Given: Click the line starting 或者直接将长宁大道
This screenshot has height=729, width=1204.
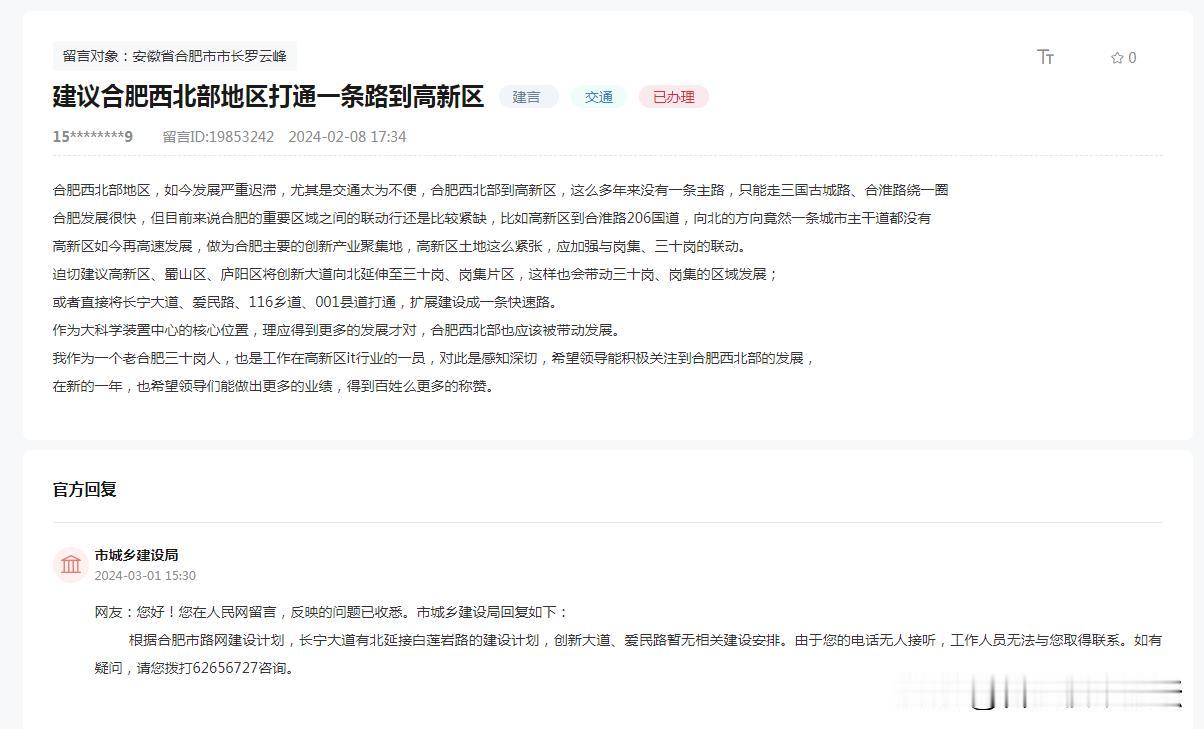Looking at the screenshot, I should [305, 302].
